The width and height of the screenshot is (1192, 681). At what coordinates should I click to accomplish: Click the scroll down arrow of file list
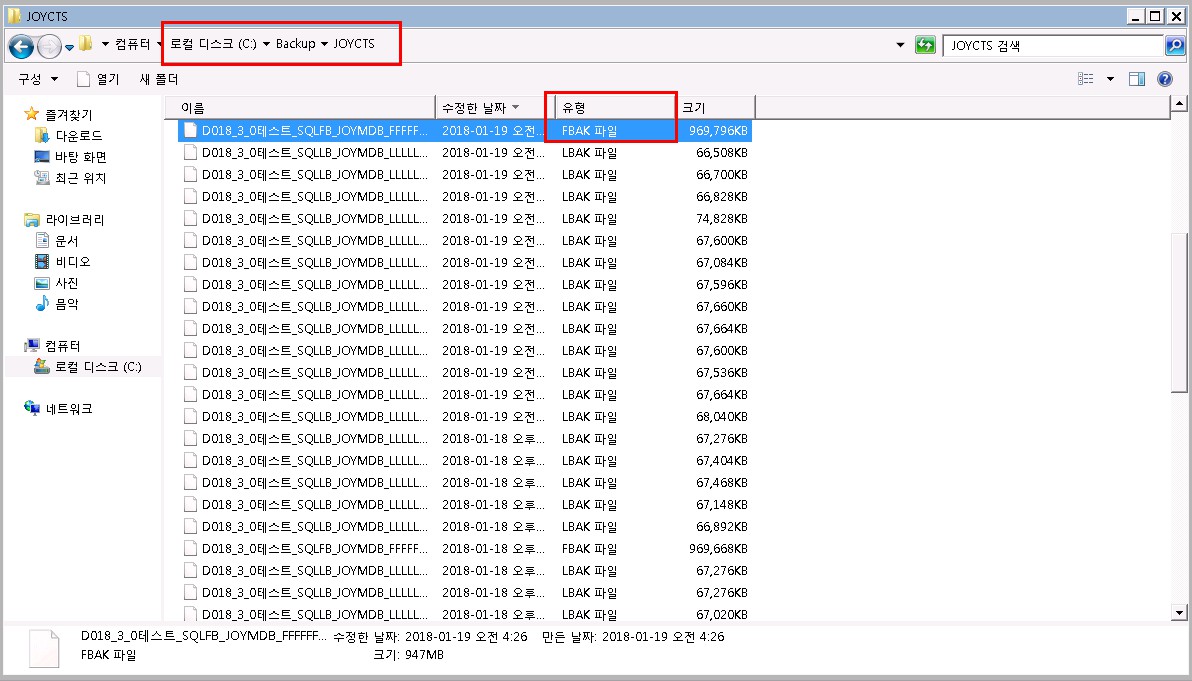click(x=1179, y=612)
